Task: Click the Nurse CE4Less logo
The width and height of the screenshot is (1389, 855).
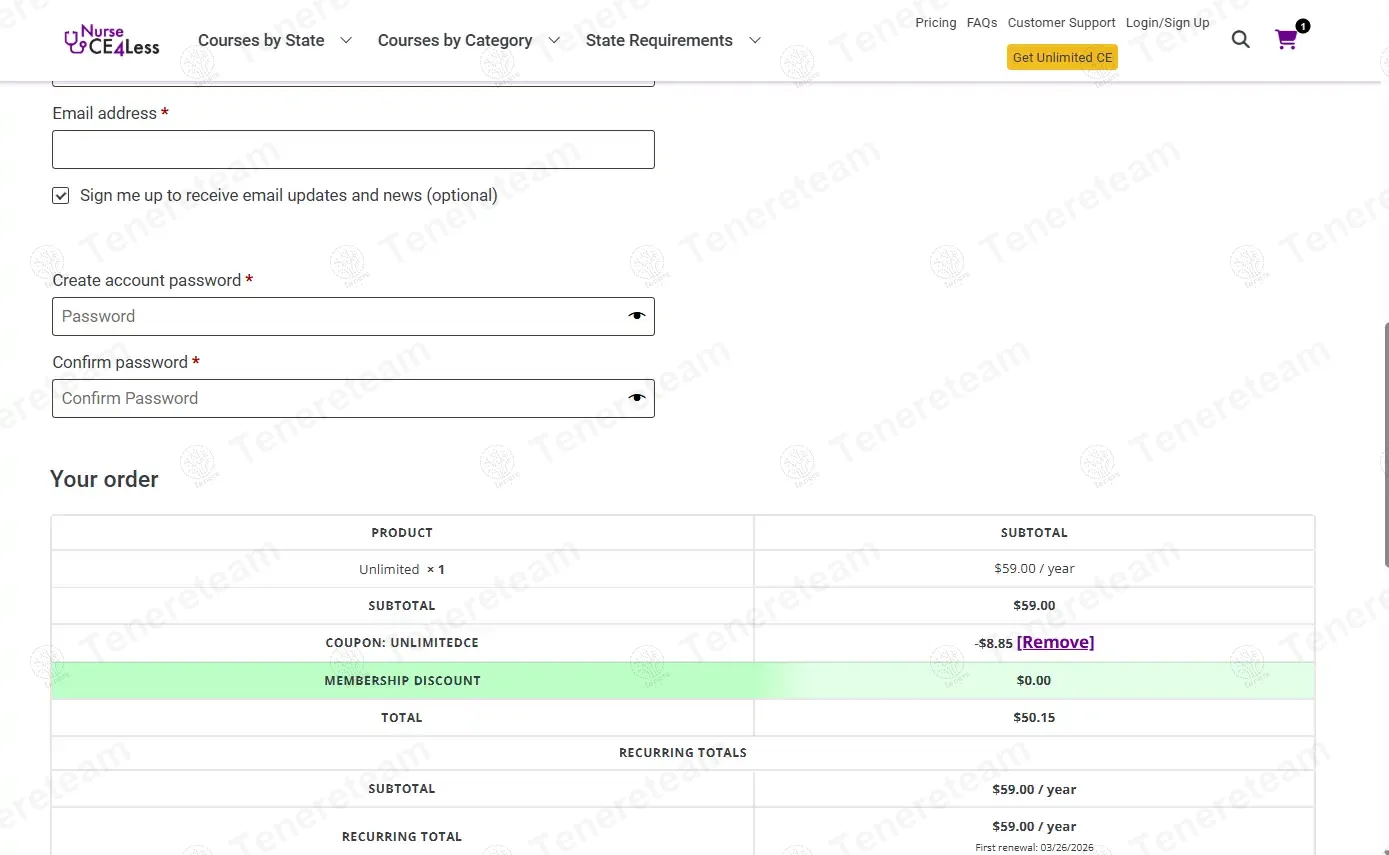Action: click(x=111, y=40)
